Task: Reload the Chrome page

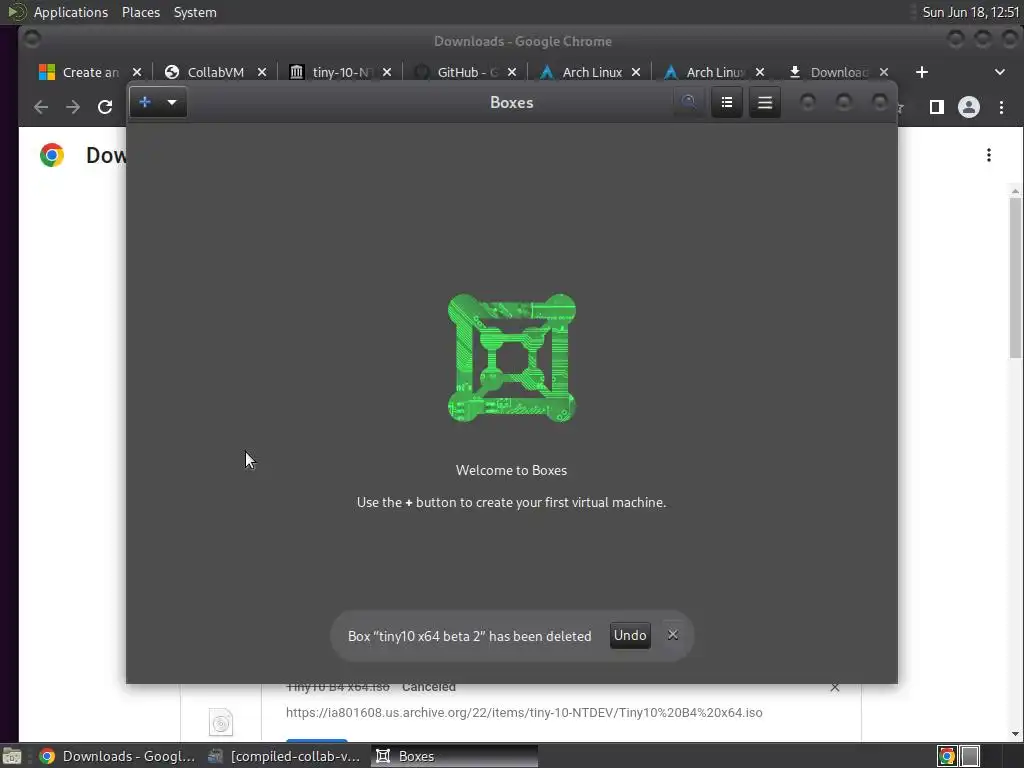Action: [105, 107]
